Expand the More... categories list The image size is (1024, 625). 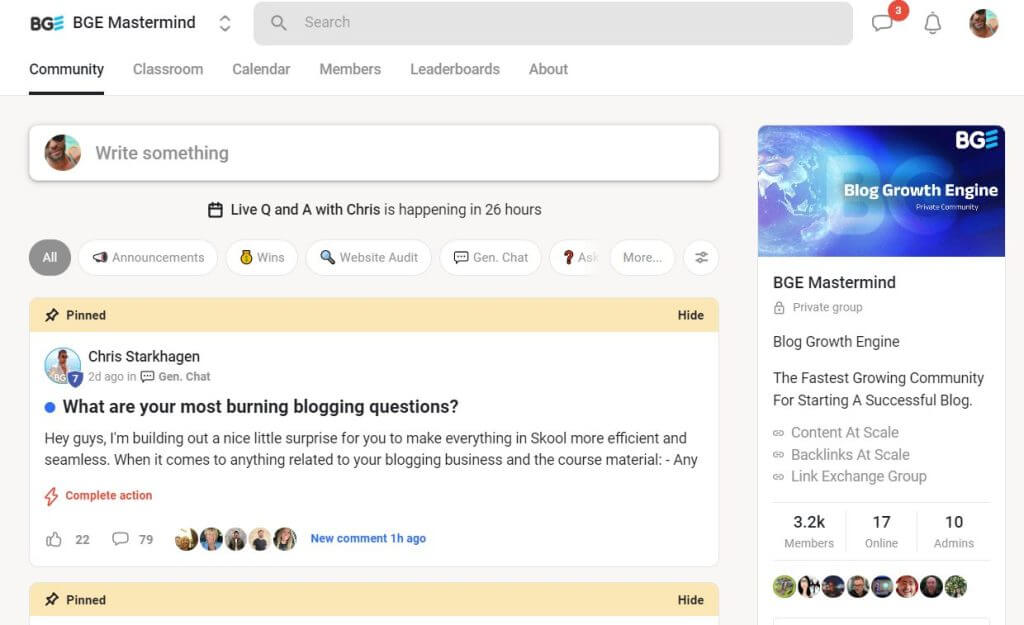point(642,257)
